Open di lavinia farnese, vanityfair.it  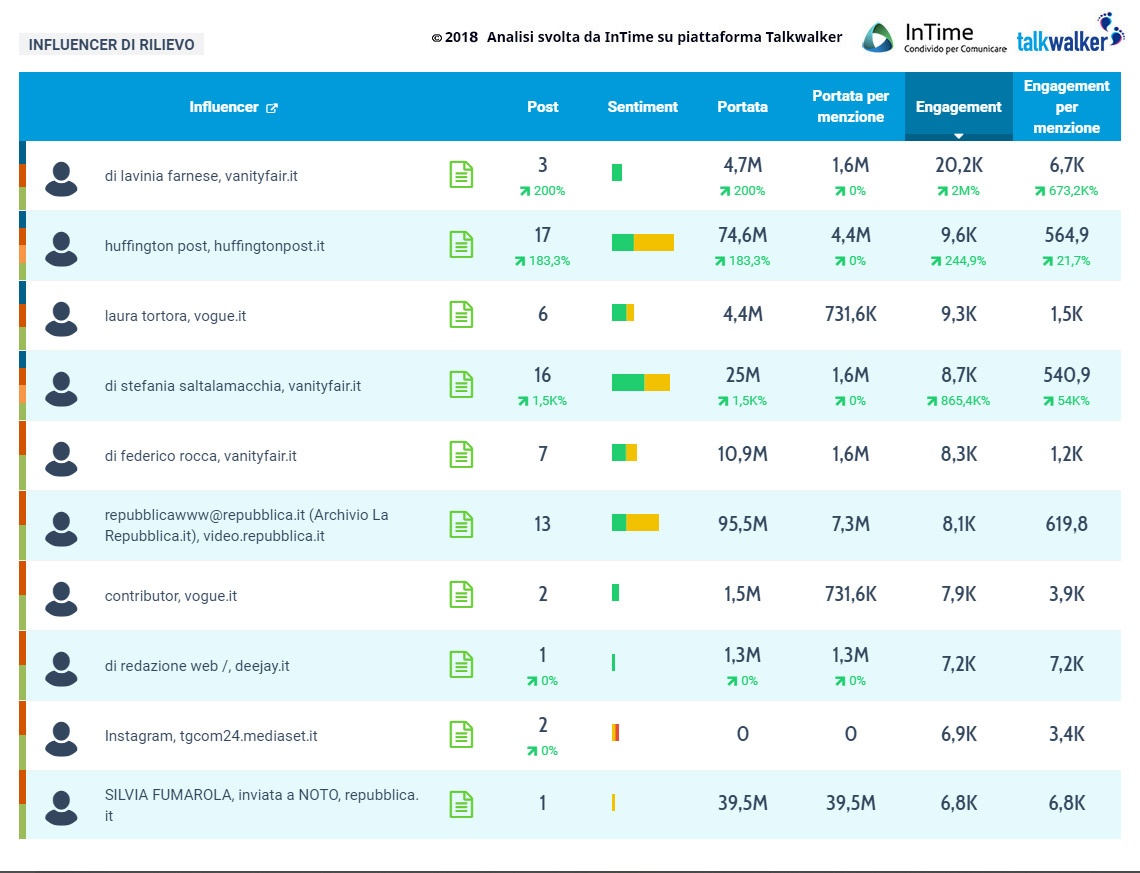point(201,176)
